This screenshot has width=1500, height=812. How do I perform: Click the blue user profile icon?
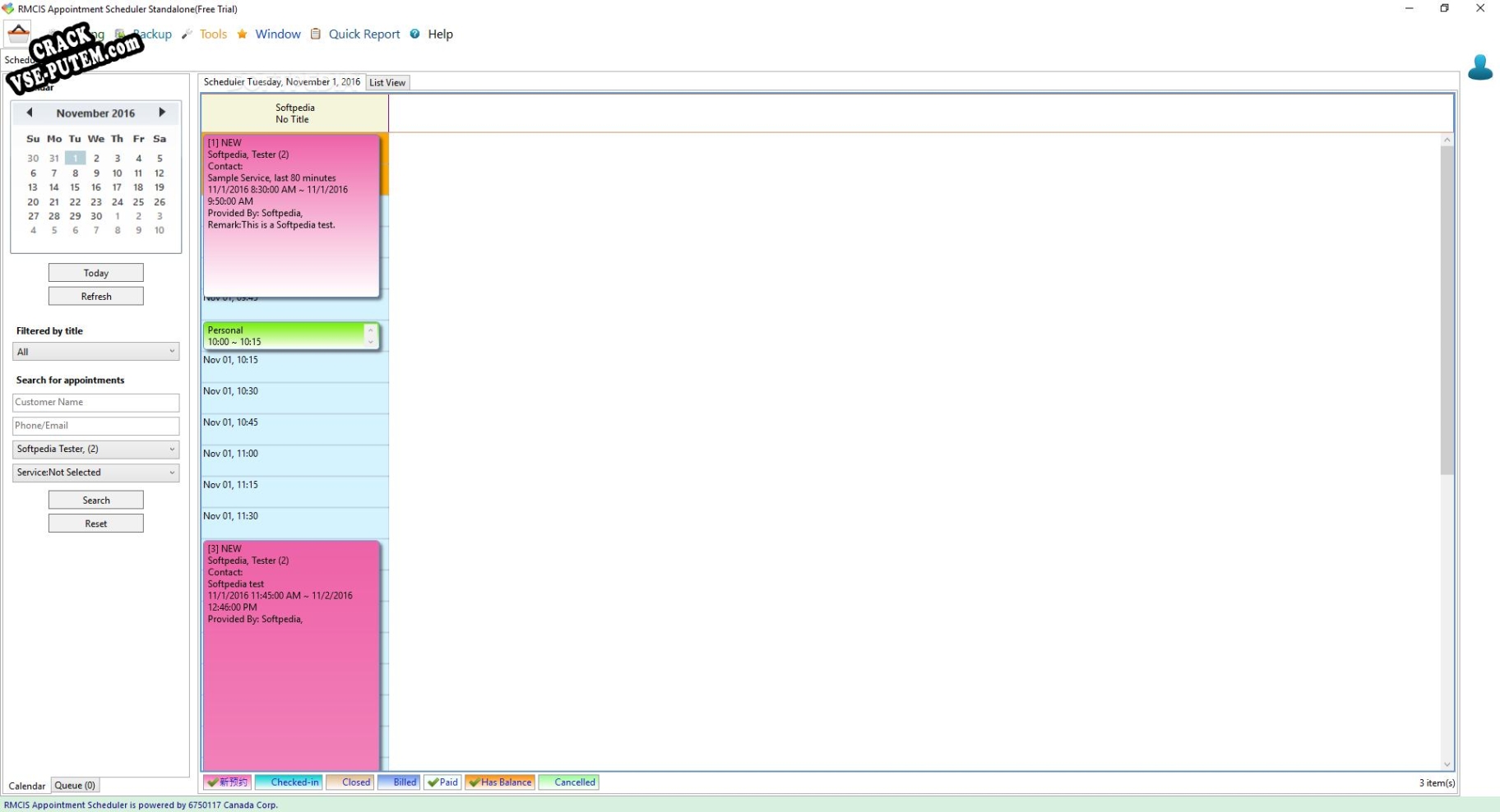click(1479, 67)
